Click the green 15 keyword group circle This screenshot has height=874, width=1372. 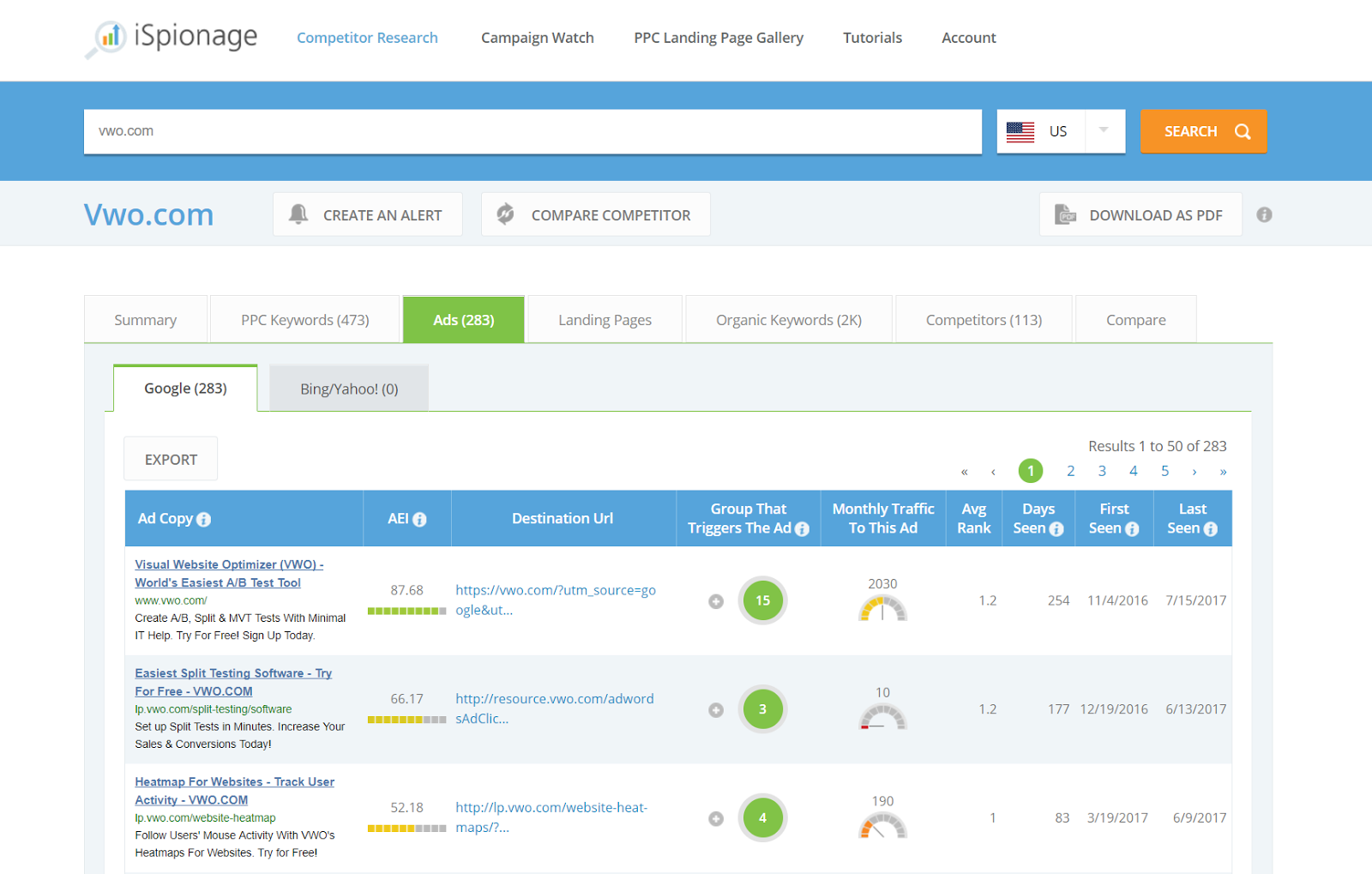pyautogui.click(x=762, y=600)
